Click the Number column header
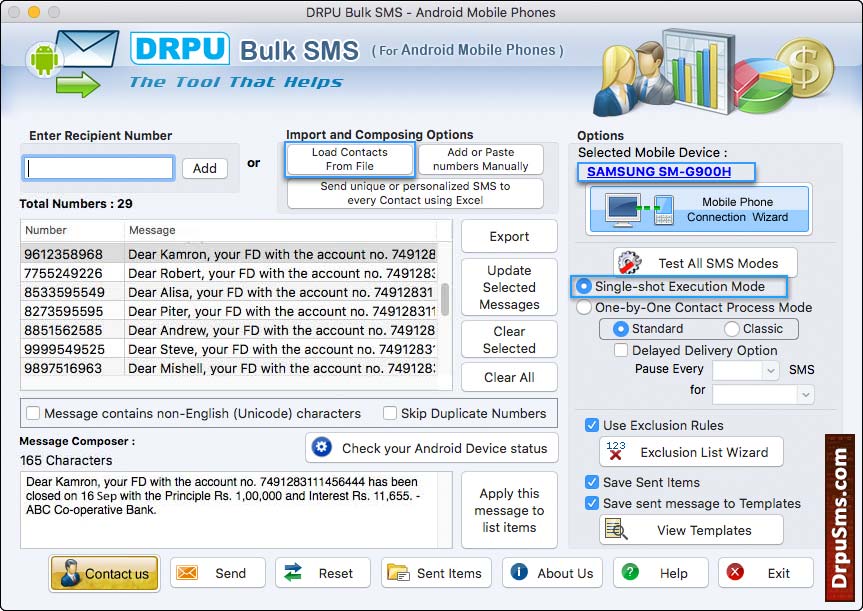863x611 pixels. [72, 230]
